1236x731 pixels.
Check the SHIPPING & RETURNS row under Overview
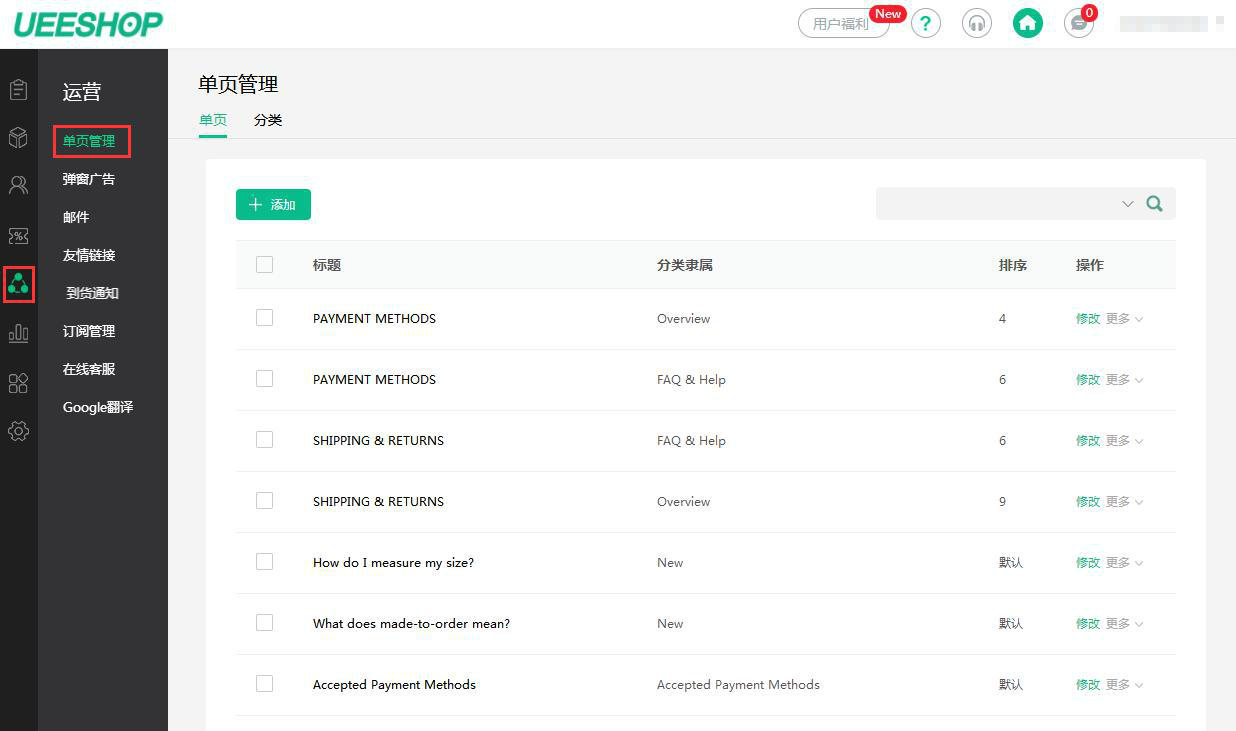[x=264, y=501]
